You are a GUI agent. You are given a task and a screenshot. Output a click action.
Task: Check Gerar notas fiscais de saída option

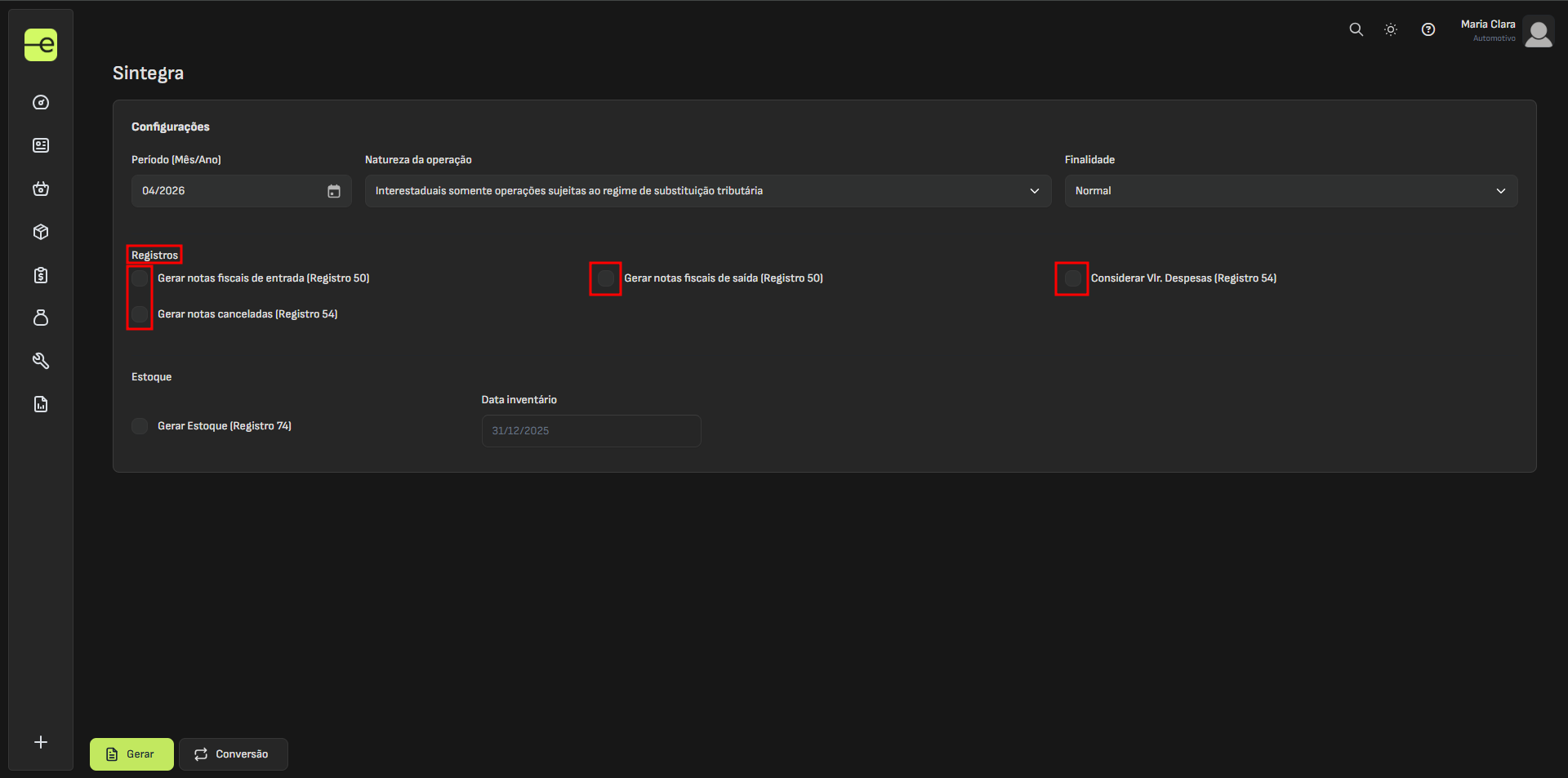606,278
